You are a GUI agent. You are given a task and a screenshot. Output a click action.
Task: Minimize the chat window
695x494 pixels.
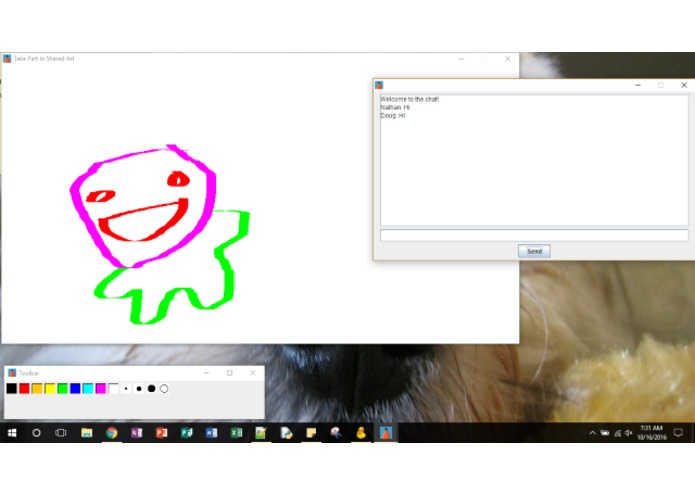coord(638,85)
